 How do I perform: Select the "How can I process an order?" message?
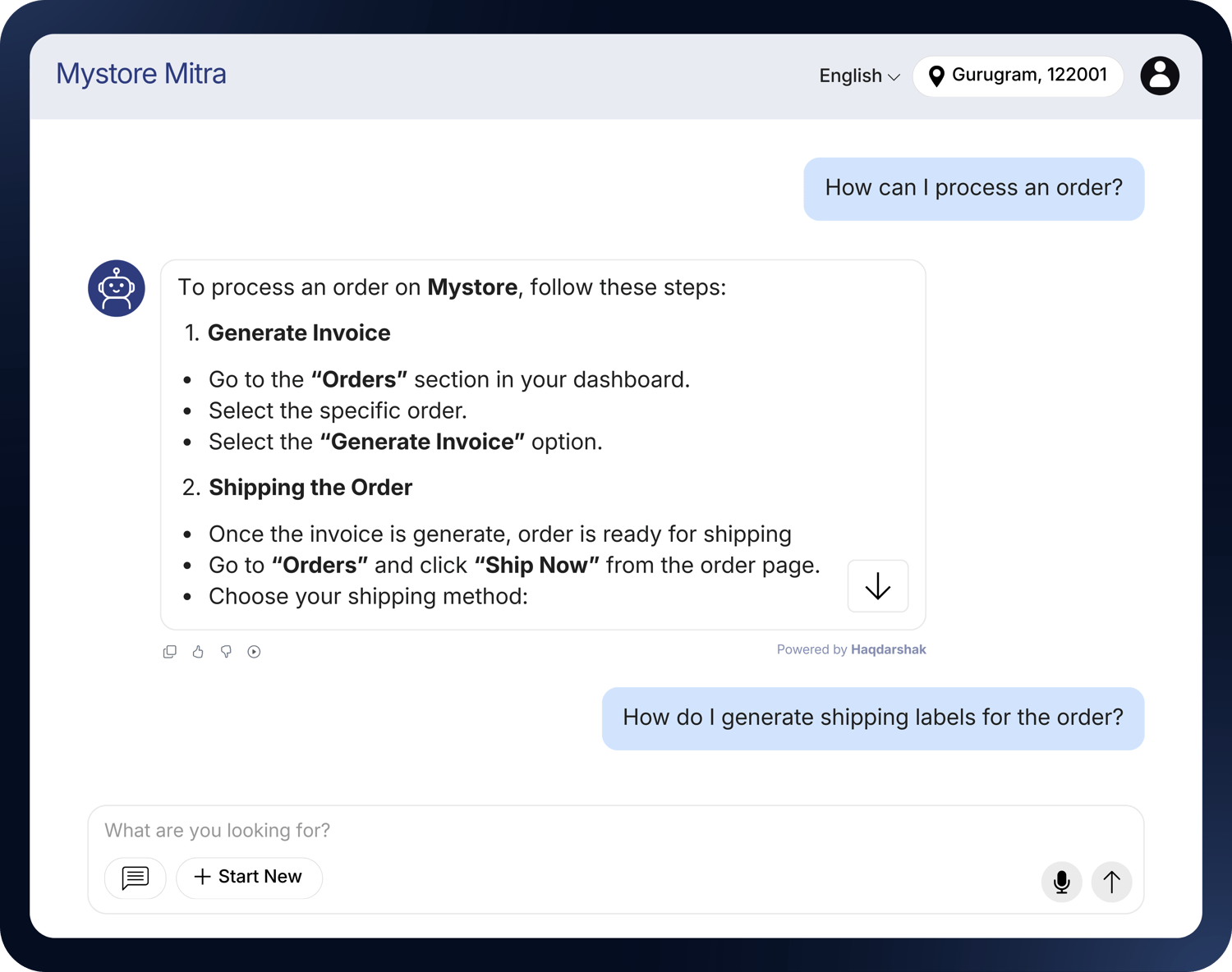(973, 188)
